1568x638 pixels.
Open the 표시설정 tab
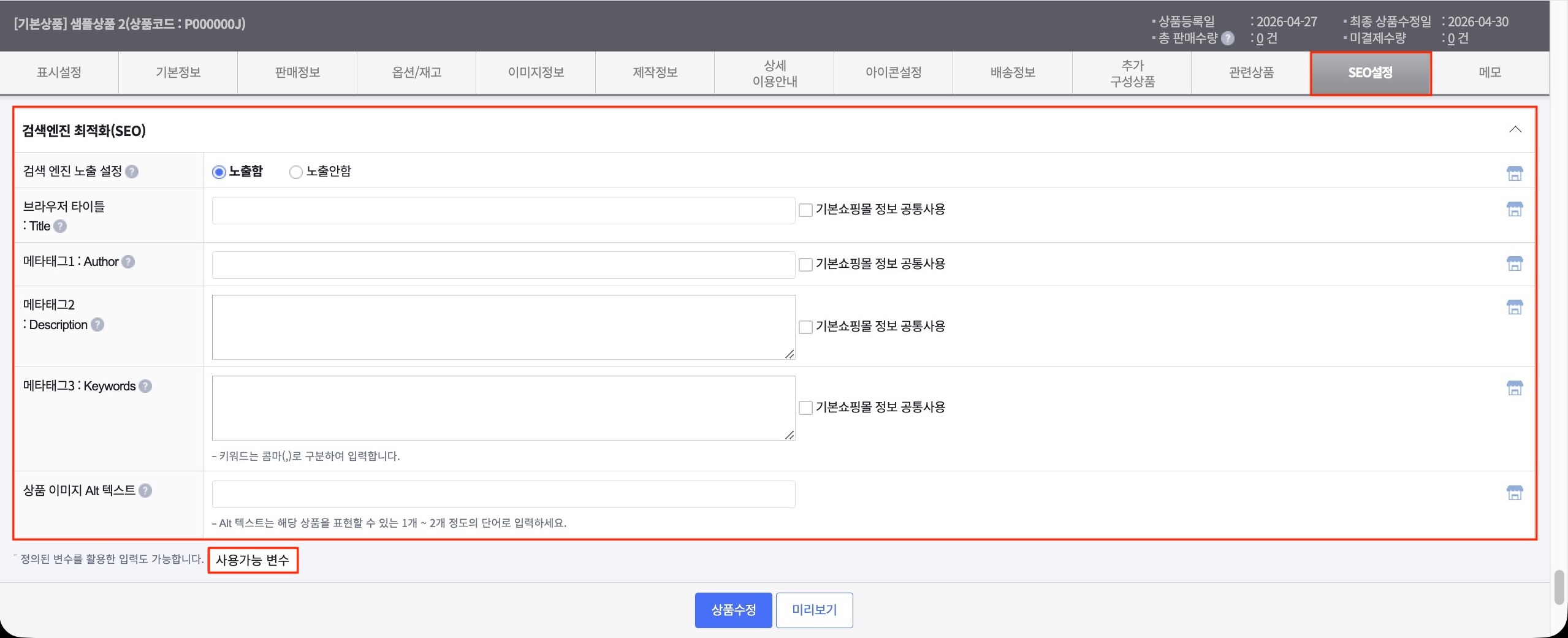59,72
